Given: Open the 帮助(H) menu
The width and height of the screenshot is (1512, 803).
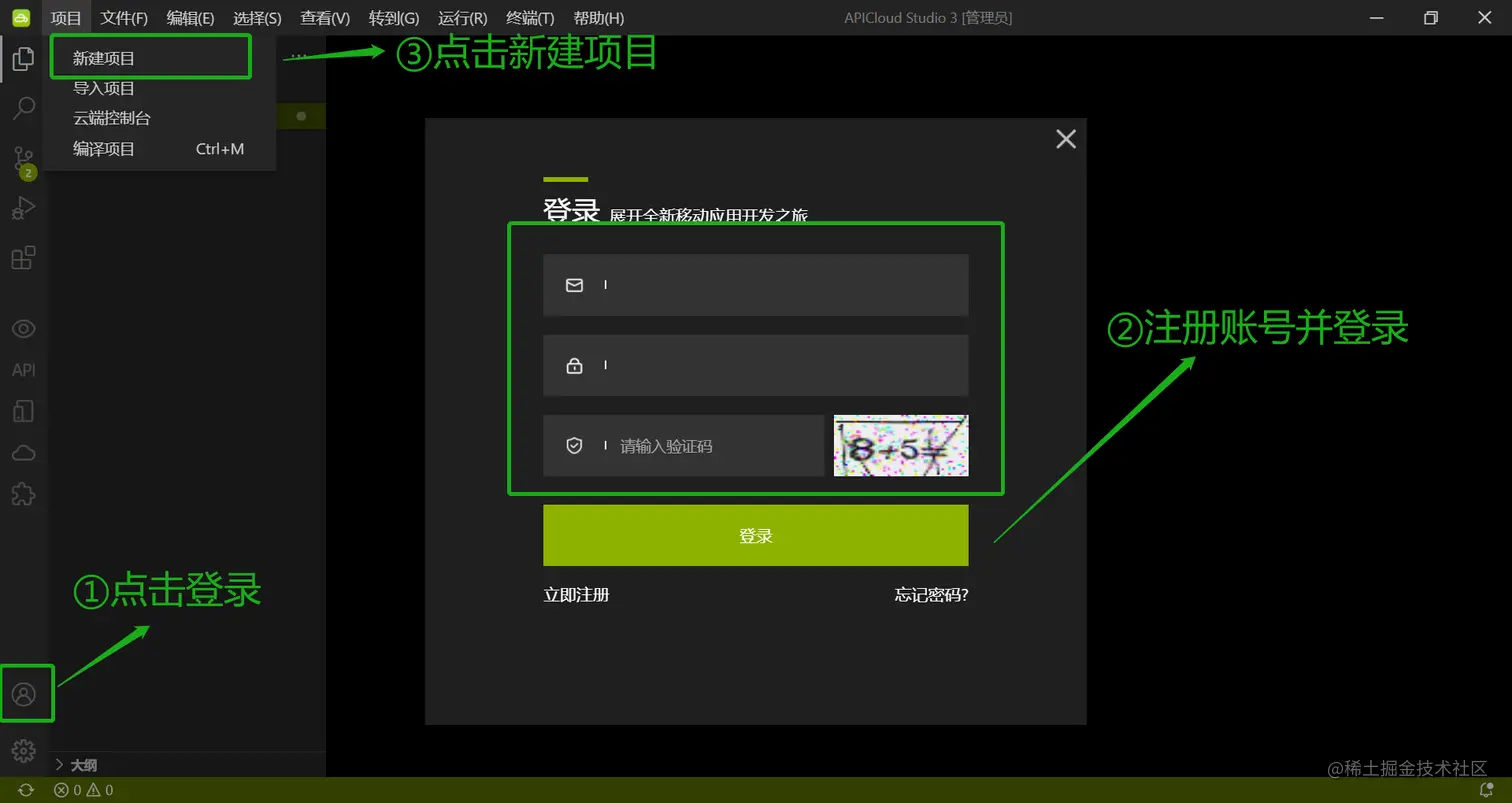Looking at the screenshot, I should [597, 17].
